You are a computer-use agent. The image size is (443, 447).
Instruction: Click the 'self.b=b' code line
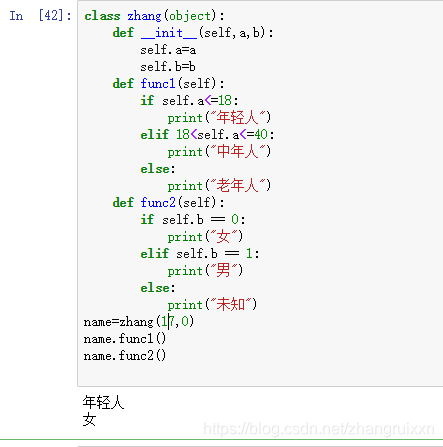click(168, 67)
